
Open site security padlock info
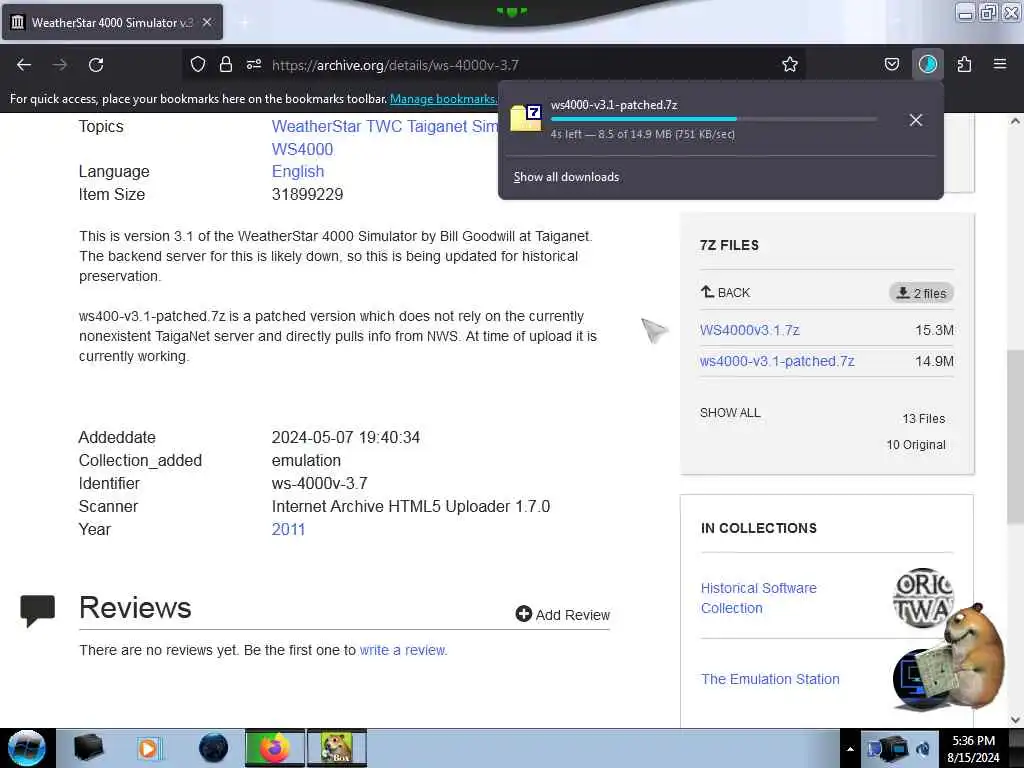coord(226,64)
